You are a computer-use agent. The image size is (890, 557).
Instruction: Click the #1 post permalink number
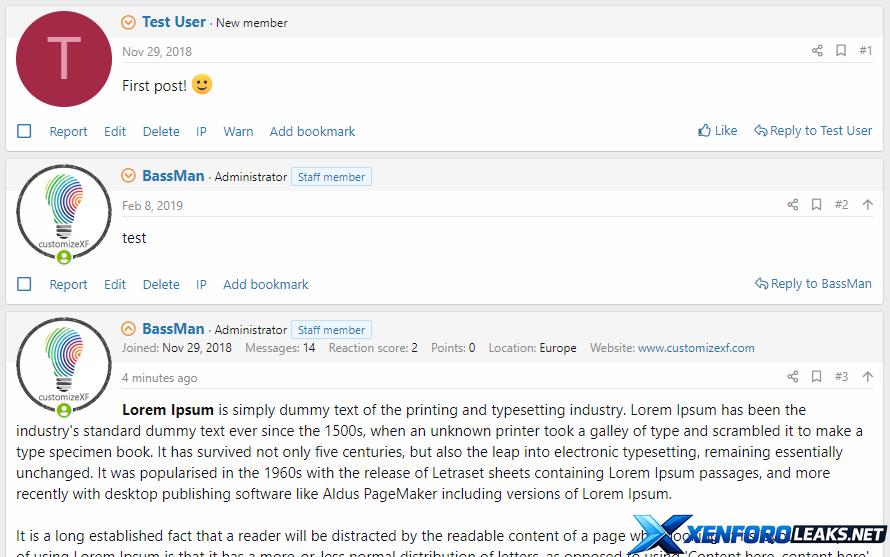click(x=866, y=51)
